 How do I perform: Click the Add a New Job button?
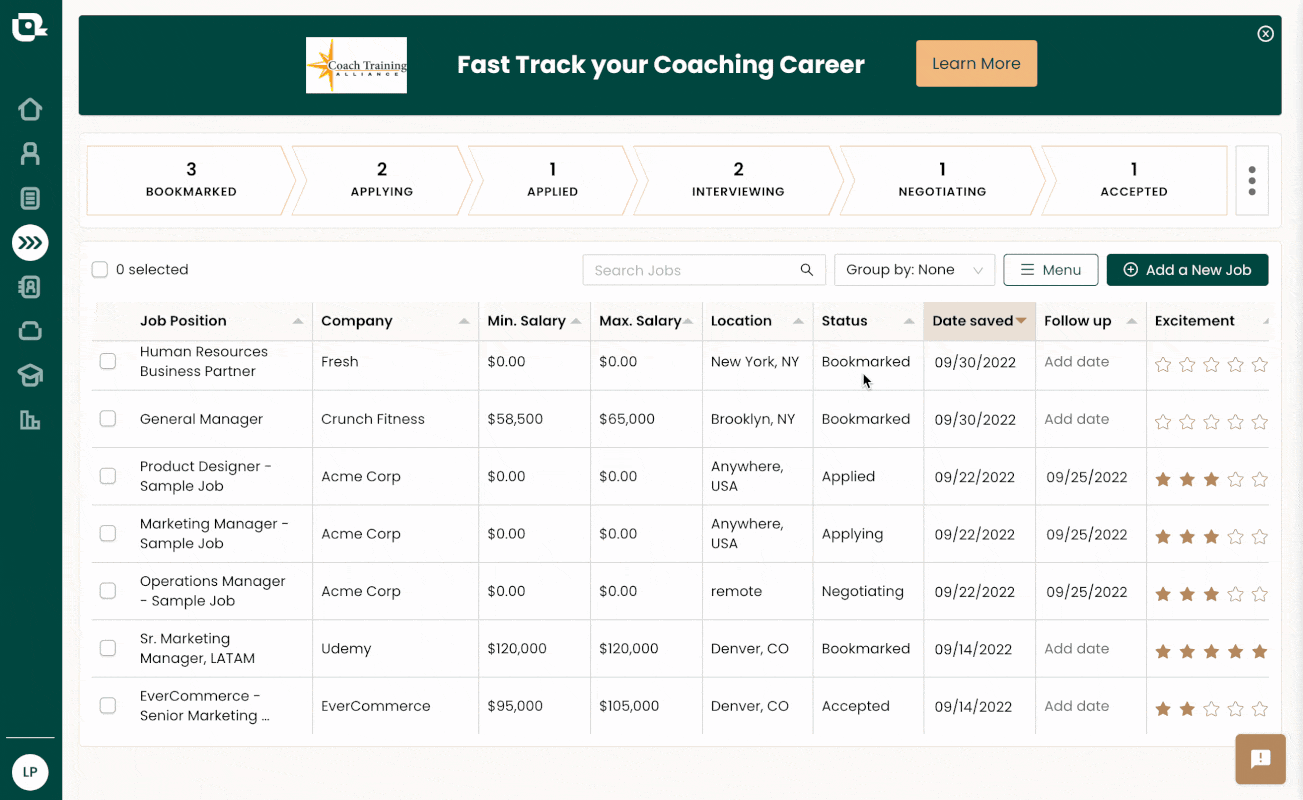click(x=1187, y=270)
